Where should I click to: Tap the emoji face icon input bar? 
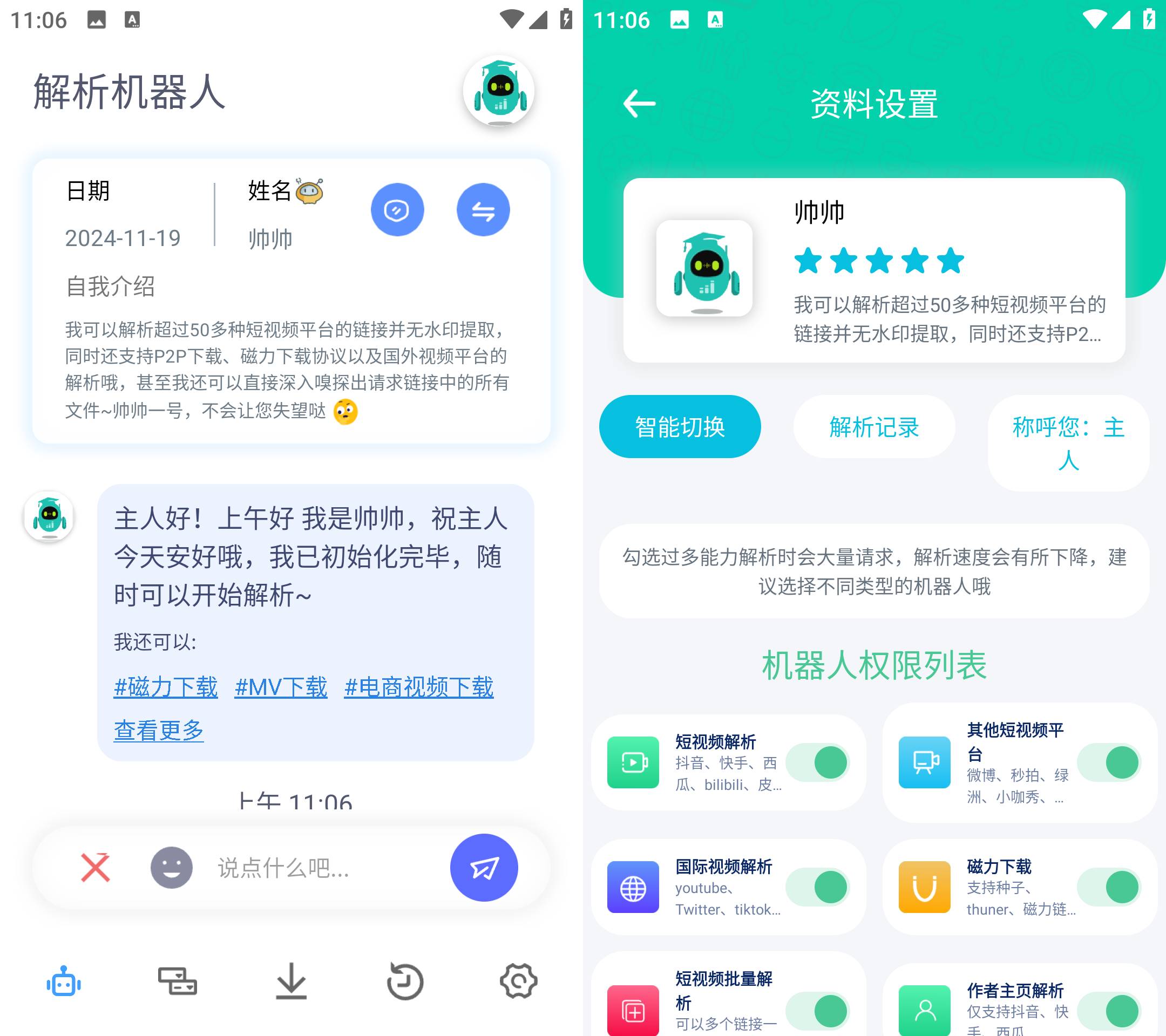[x=168, y=868]
